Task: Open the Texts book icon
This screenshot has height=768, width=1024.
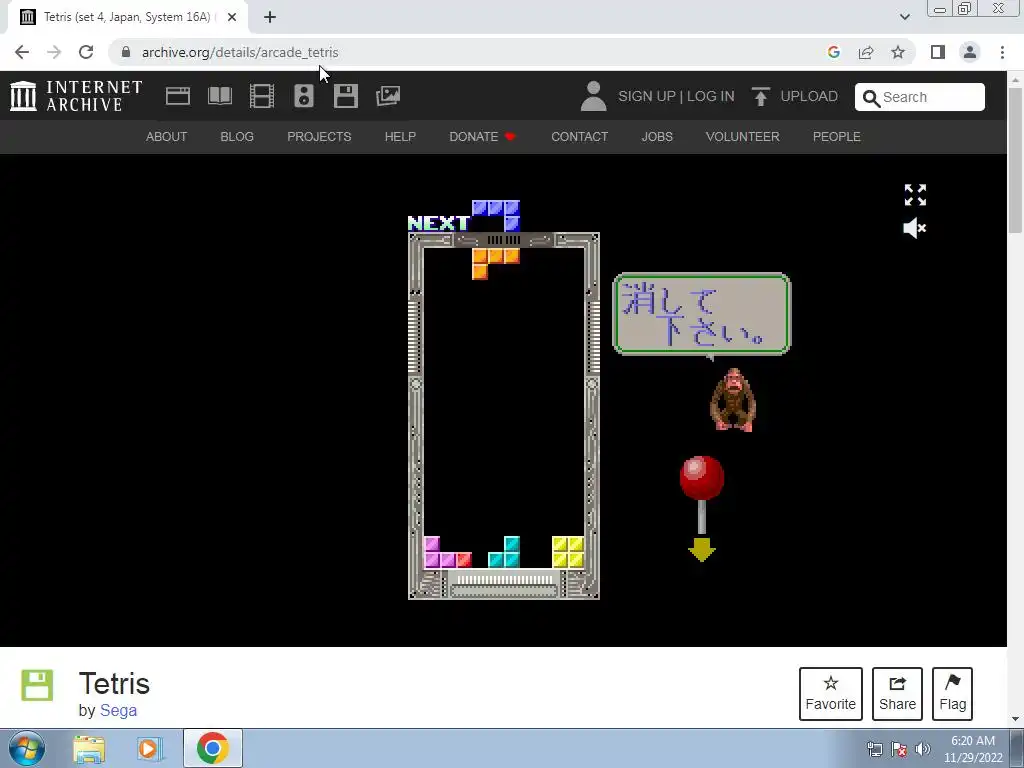Action: click(x=220, y=96)
